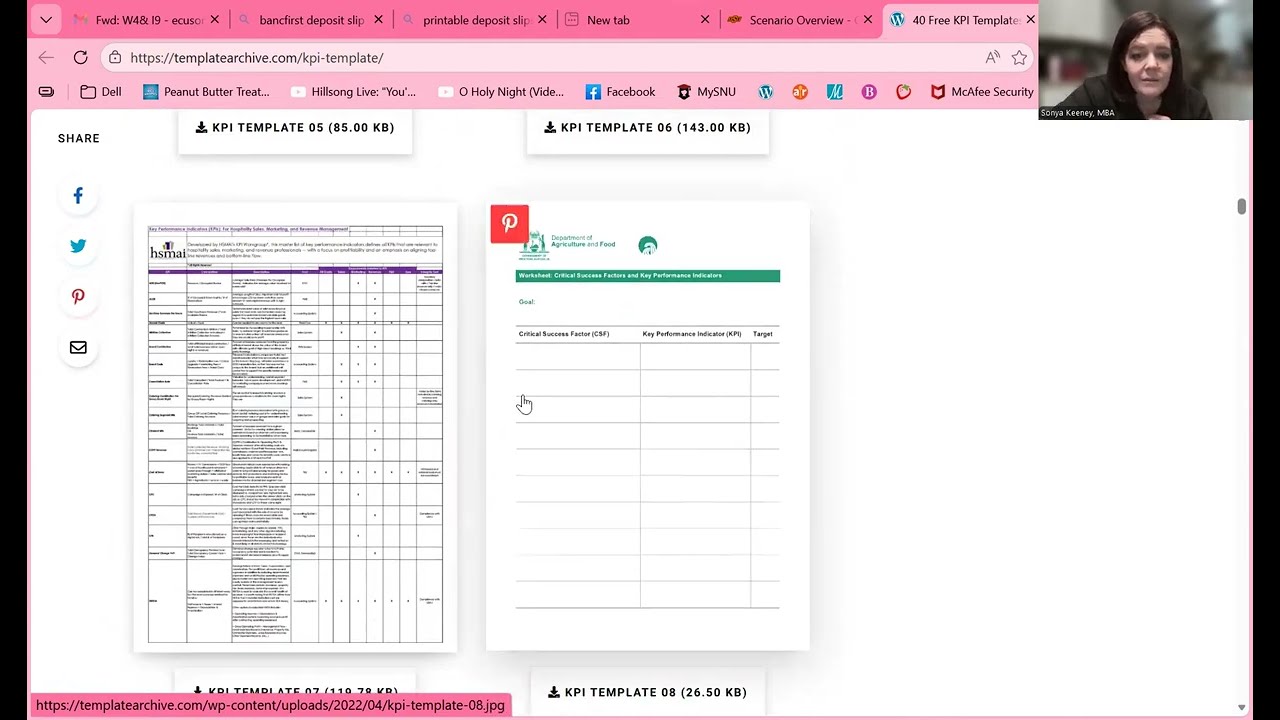Image resolution: width=1280 pixels, height=720 pixels.
Task: Click the red Pinterest save badge on template 08
Action: [x=509, y=224]
